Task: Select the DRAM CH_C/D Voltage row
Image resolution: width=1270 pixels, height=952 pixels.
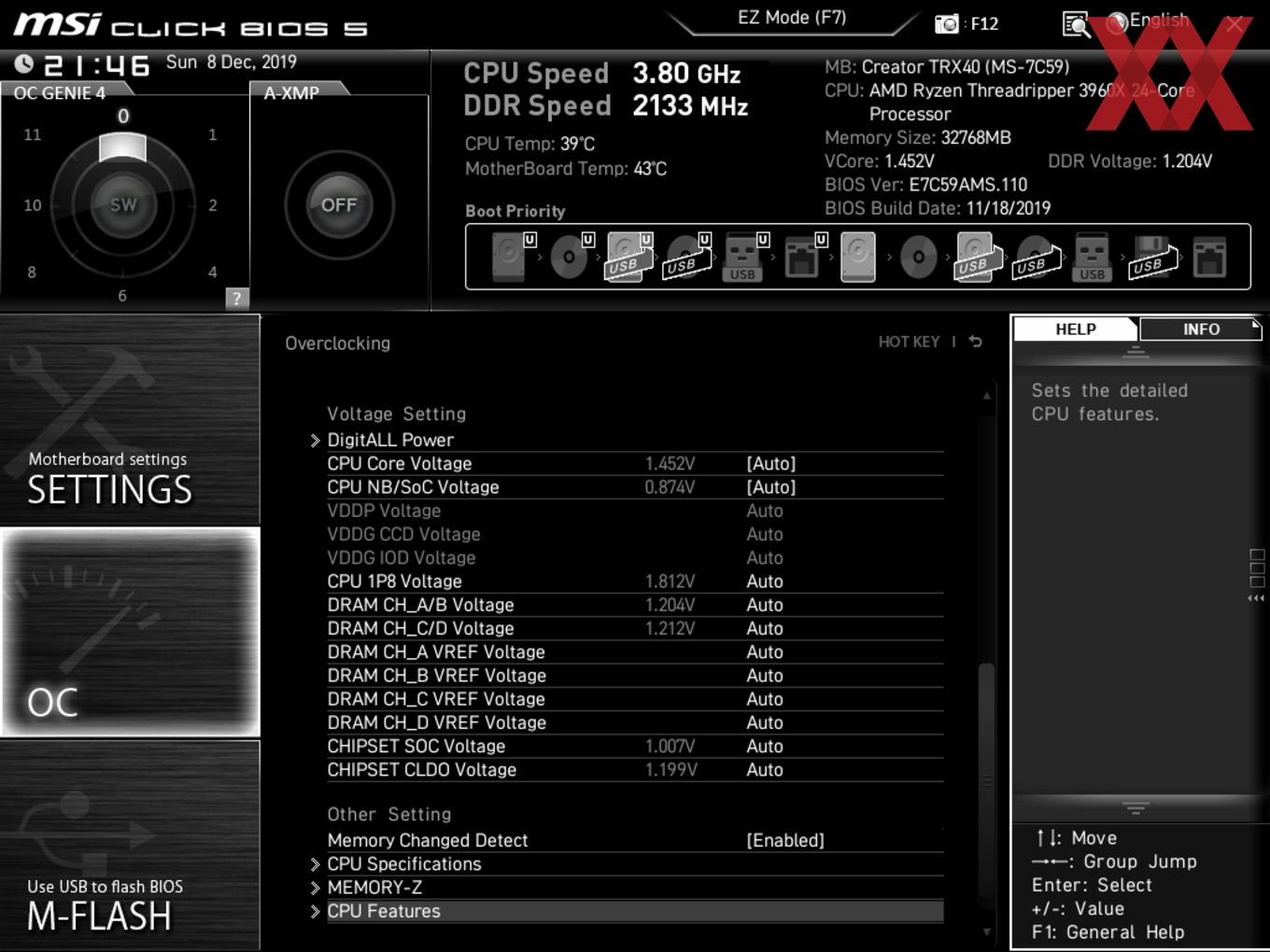Action: (x=635, y=628)
